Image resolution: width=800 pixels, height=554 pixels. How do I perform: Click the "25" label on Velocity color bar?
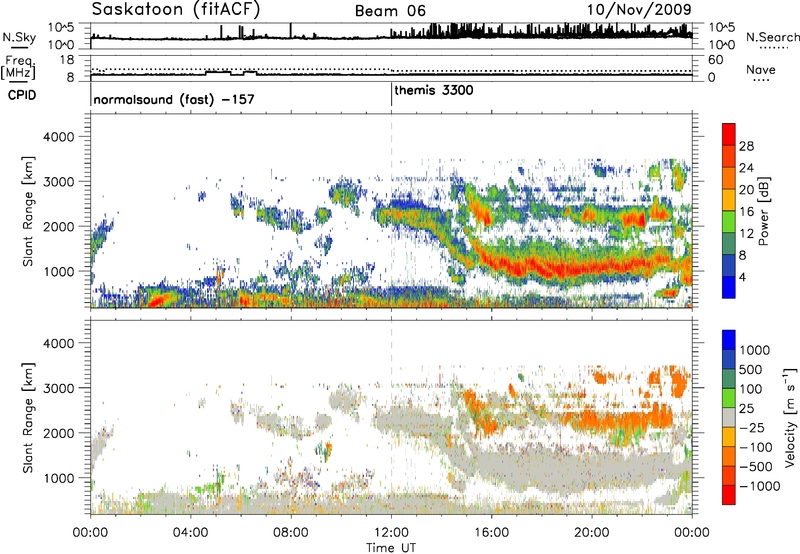coord(747,408)
